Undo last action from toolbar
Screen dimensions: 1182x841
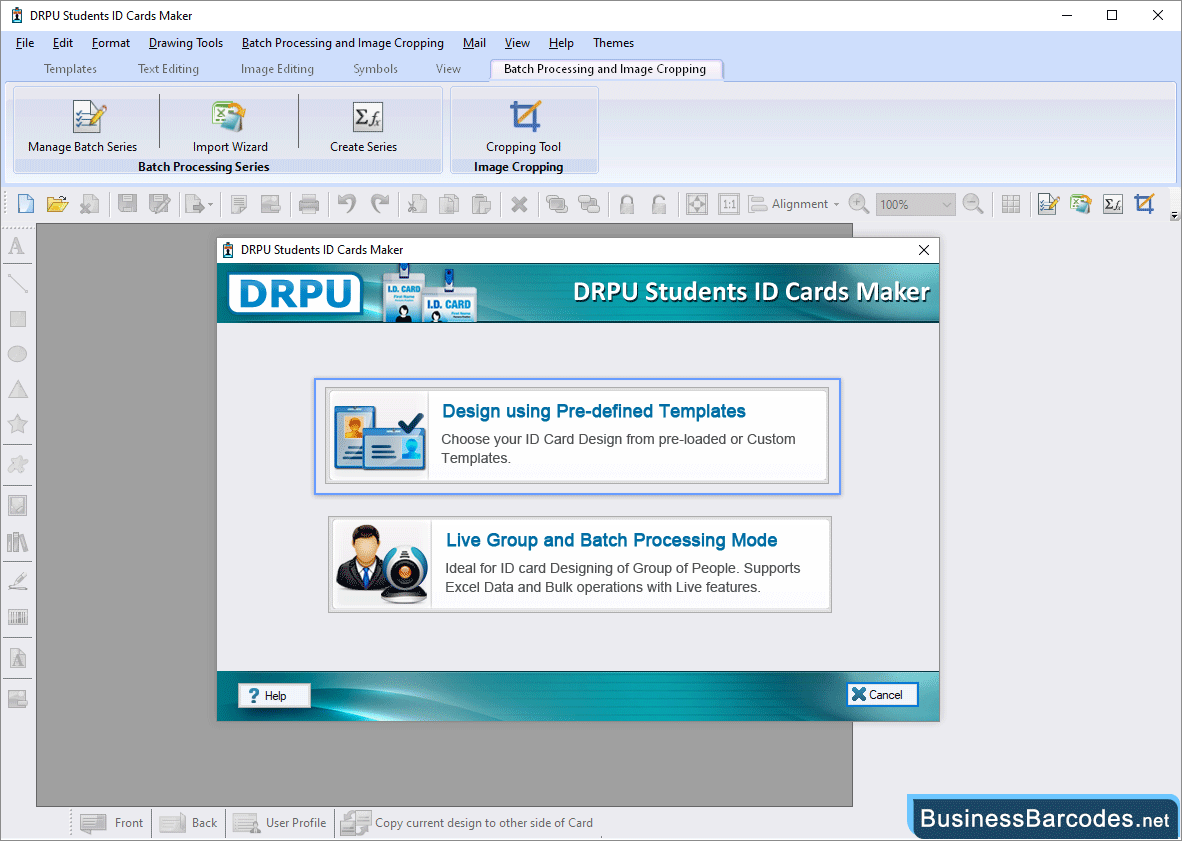click(347, 203)
